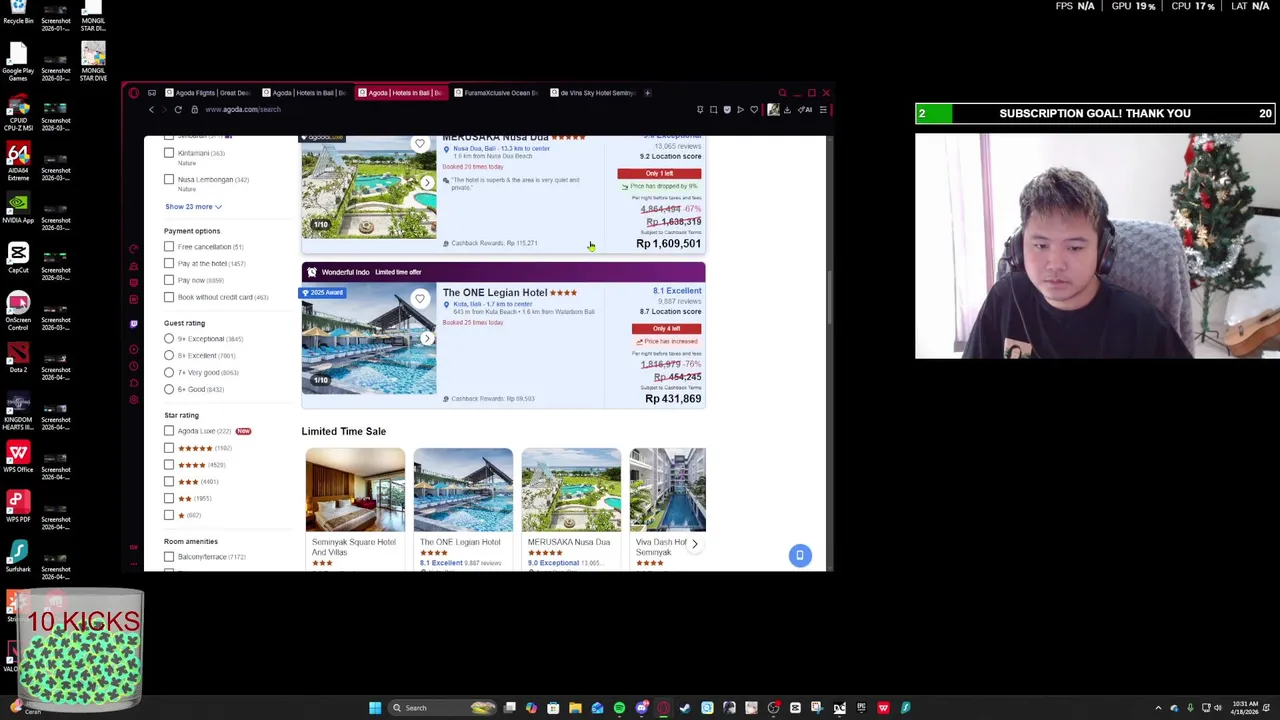Open Microsoft Store from the taskbar
This screenshot has height=720, width=1280.
[x=553, y=708]
